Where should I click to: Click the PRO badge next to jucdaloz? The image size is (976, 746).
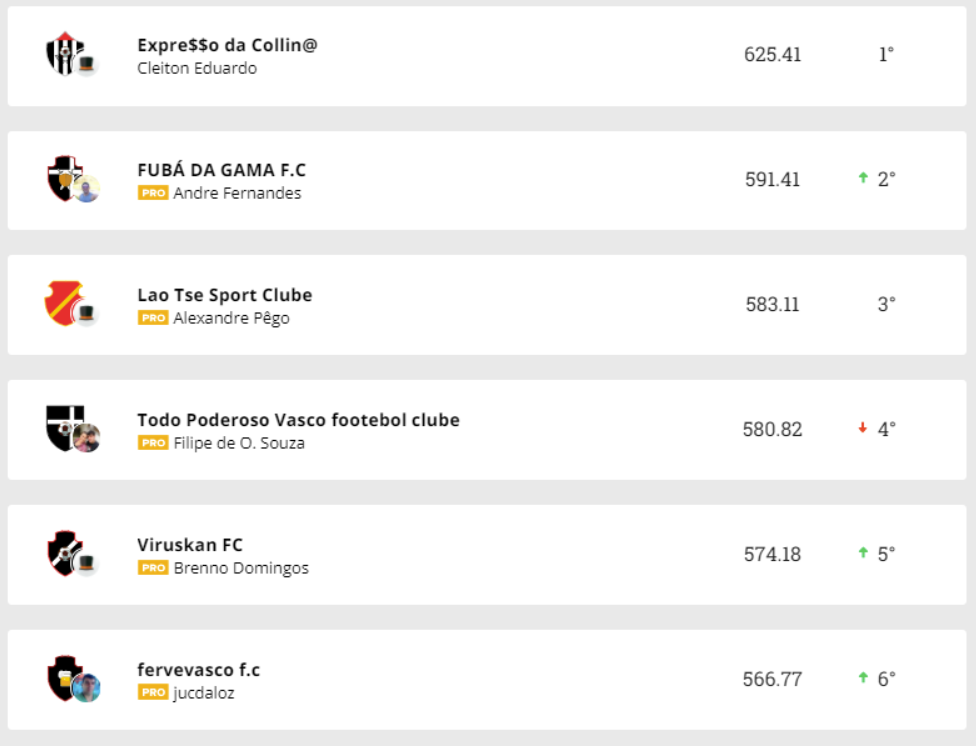tap(153, 692)
